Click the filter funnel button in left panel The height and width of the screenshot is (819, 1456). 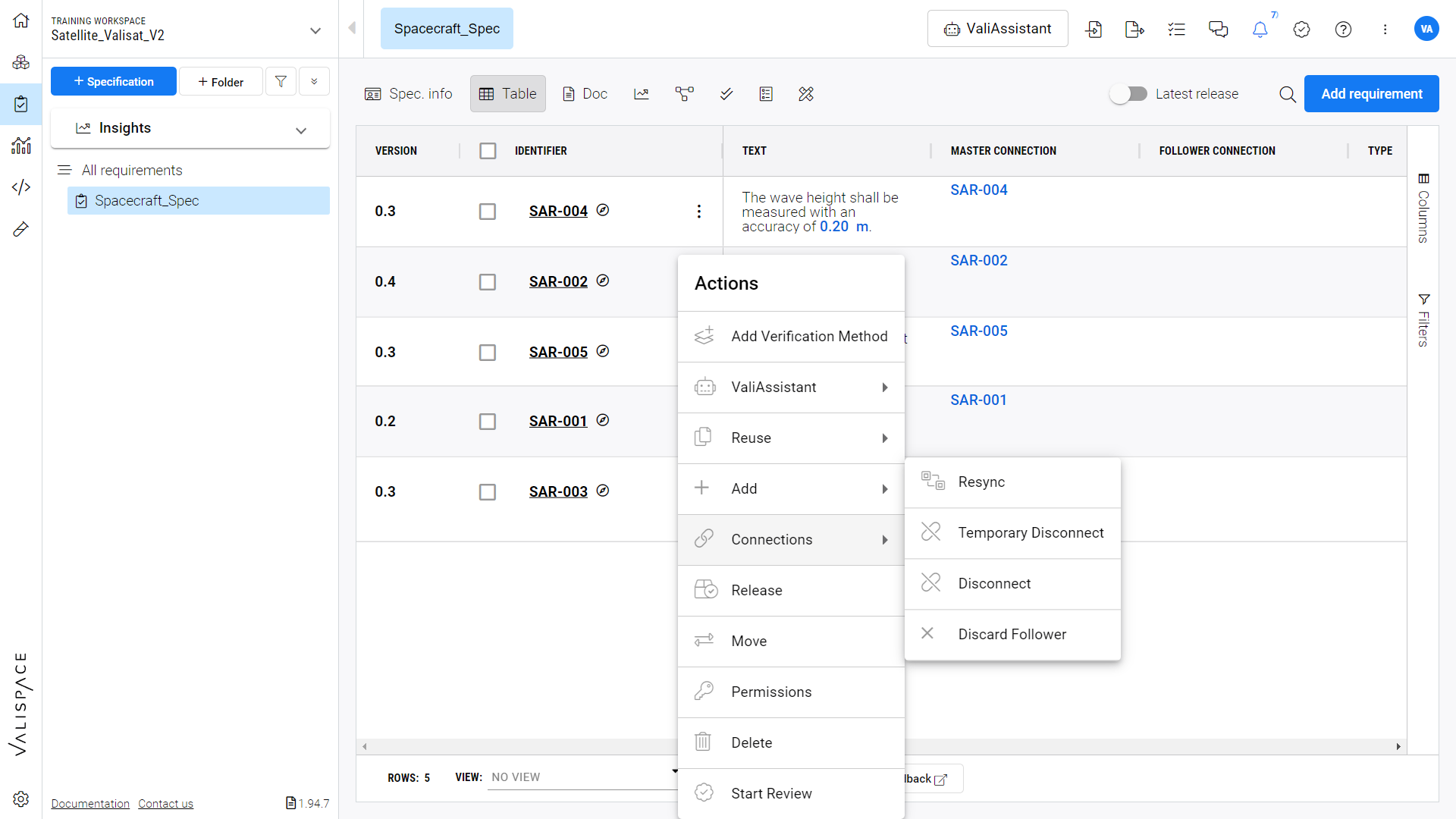(281, 81)
